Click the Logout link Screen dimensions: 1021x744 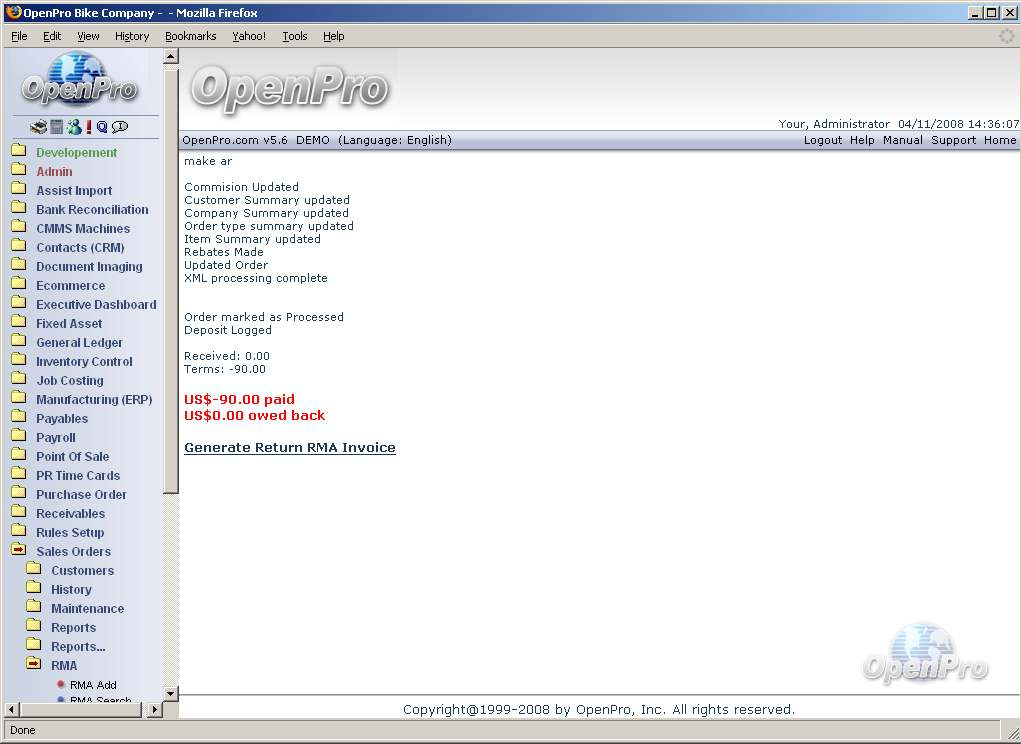click(x=823, y=140)
